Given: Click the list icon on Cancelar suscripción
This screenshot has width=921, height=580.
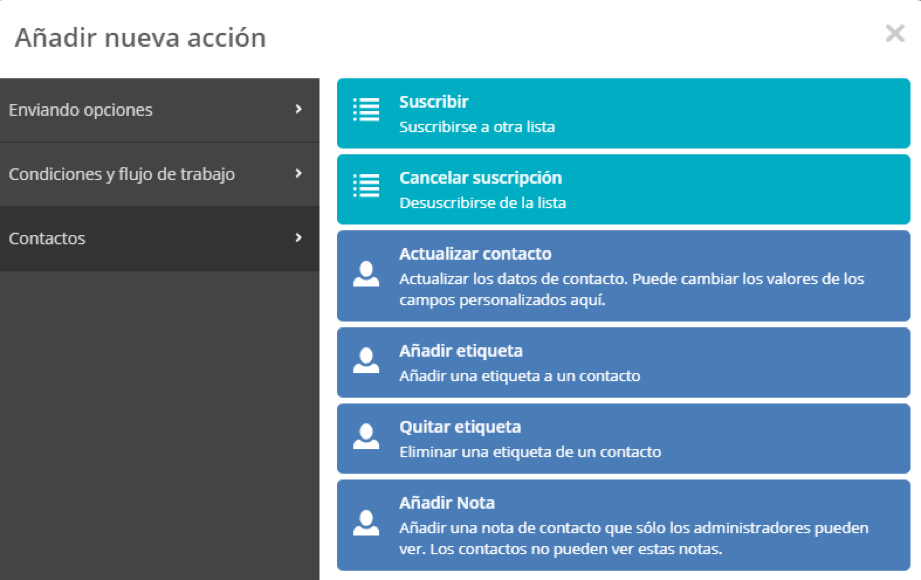Looking at the screenshot, I should click(x=366, y=183).
